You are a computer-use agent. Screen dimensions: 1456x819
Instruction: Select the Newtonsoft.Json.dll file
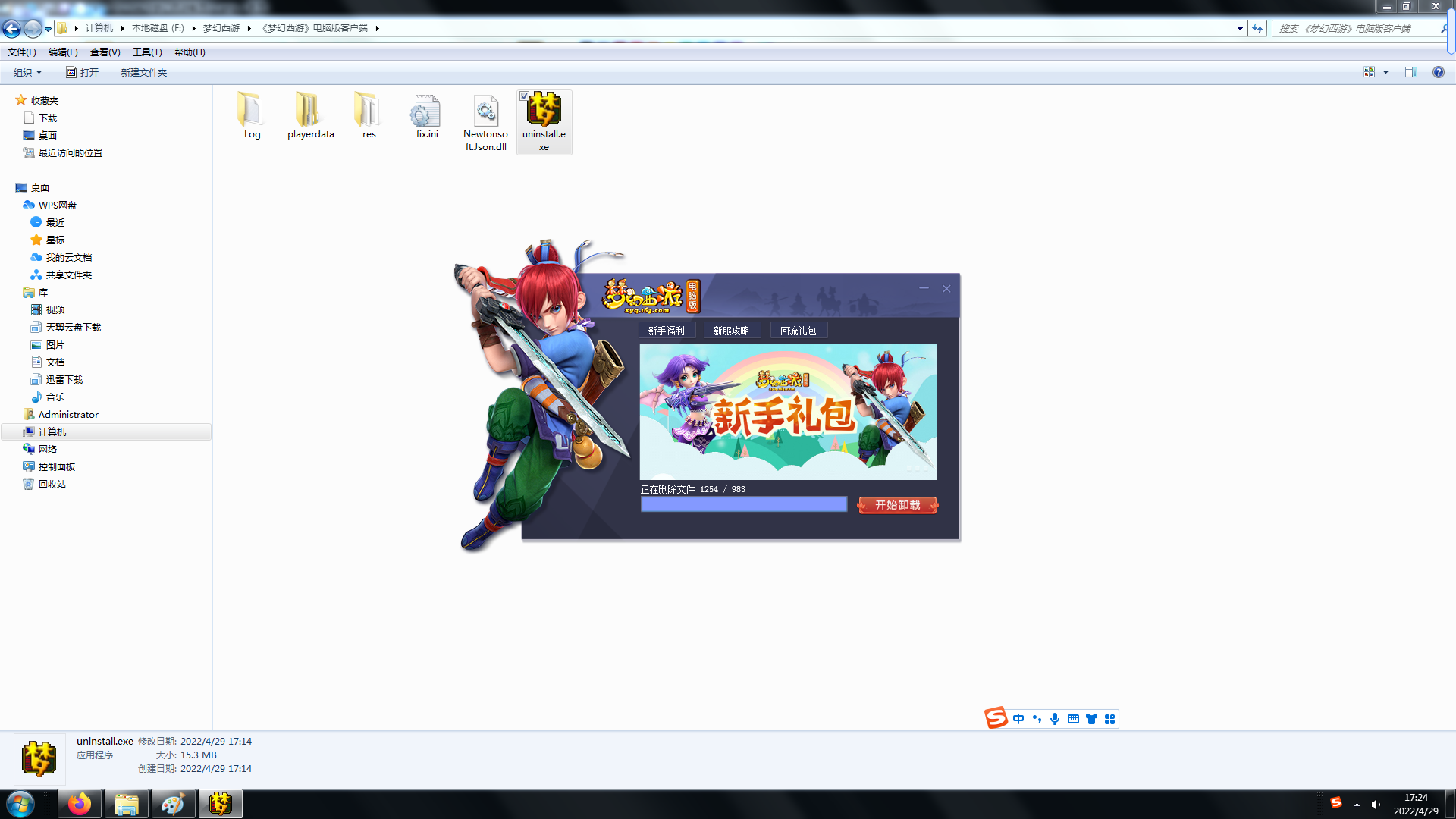tap(485, 121)
